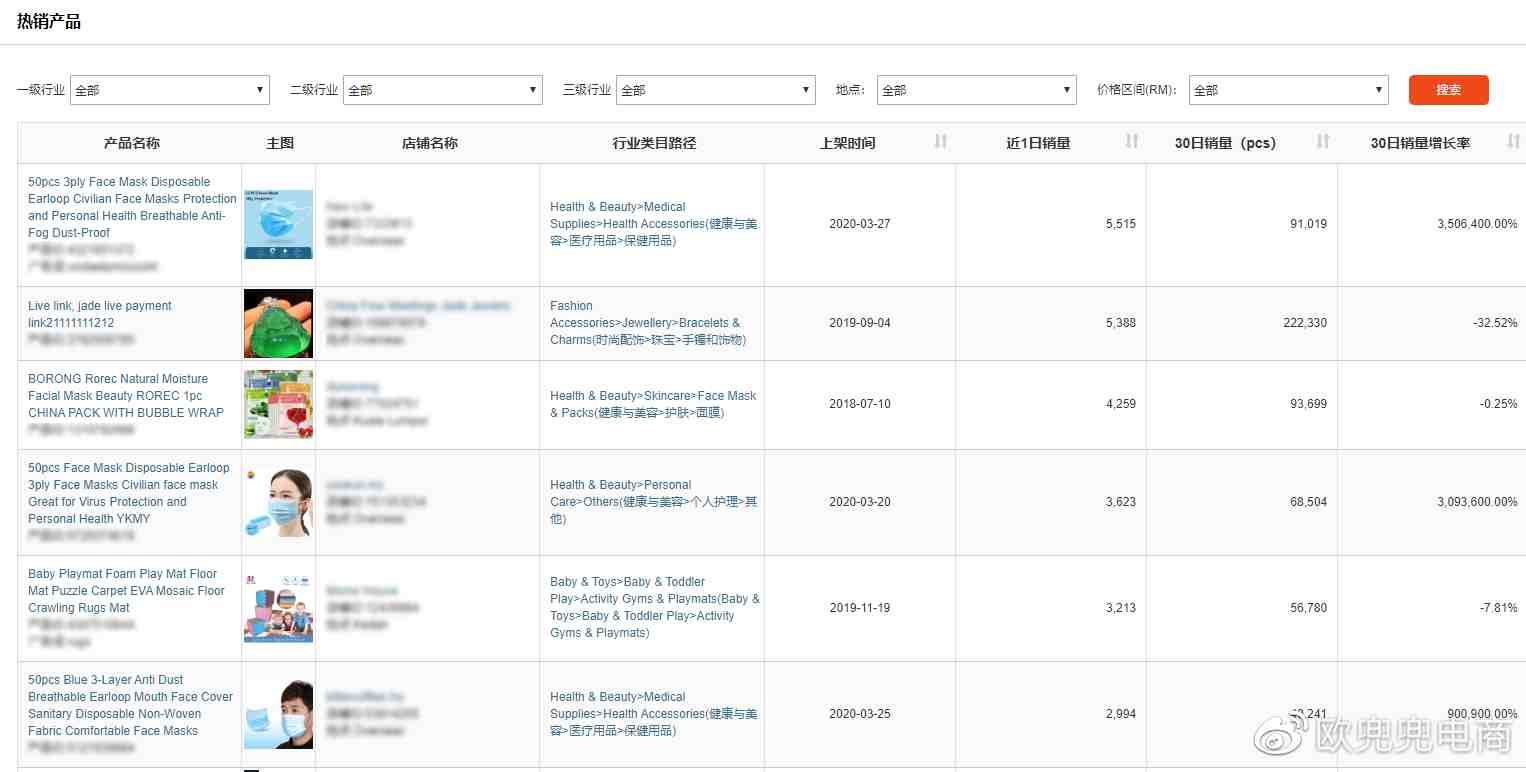Click the Rorec facial mask packs thumbnail
This screenshot has height=772, width=1526.
click(278, 404)
